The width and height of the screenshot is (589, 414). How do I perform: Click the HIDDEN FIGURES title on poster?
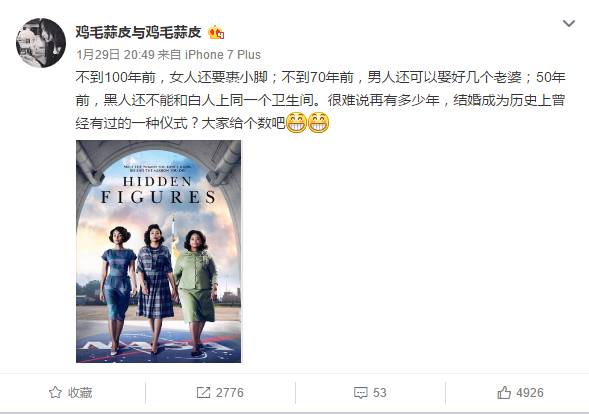tap(158, 190)
